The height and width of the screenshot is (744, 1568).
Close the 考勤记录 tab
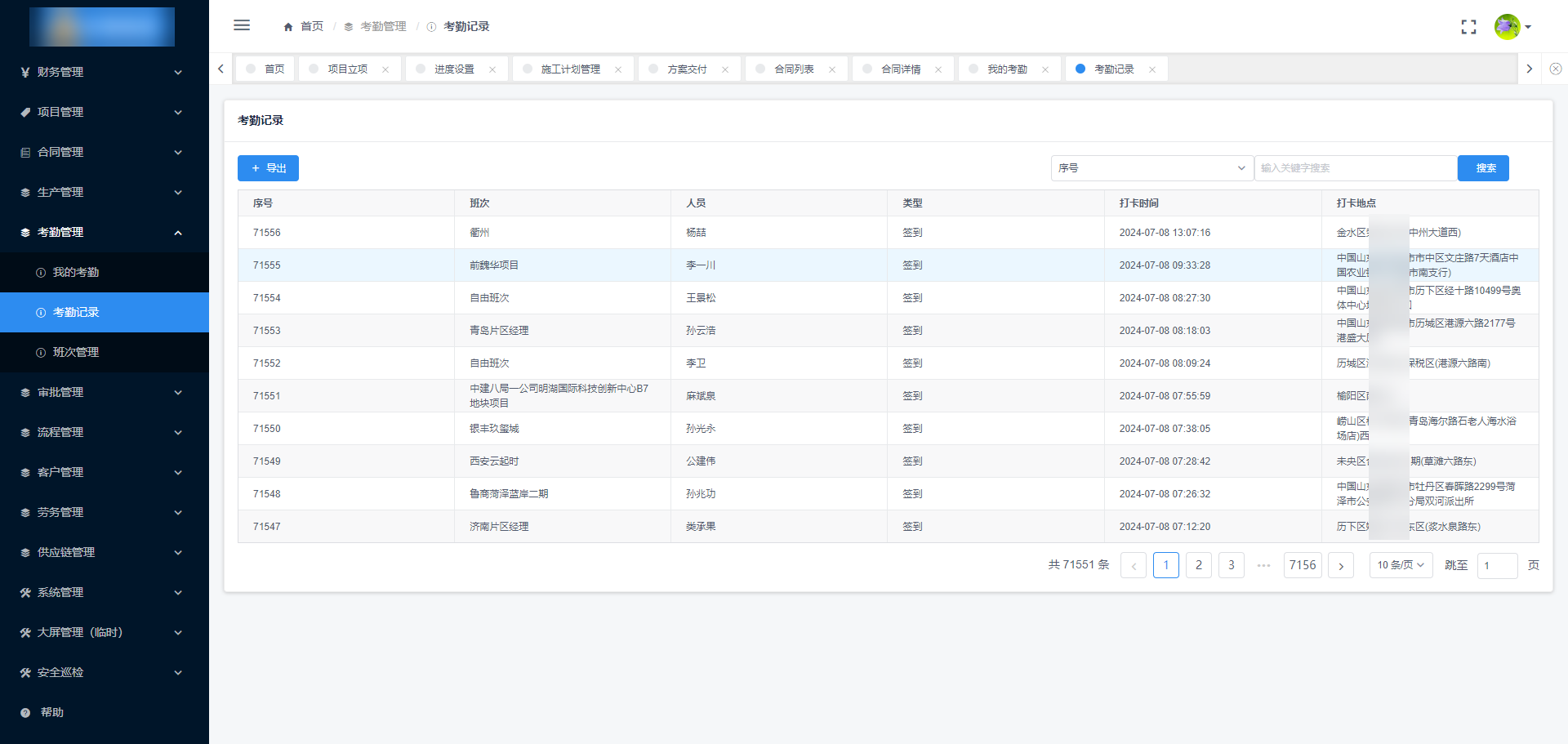tap(1152, 69)
